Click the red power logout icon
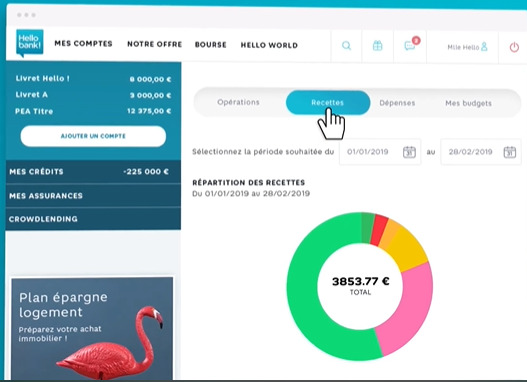 (514, 47)
